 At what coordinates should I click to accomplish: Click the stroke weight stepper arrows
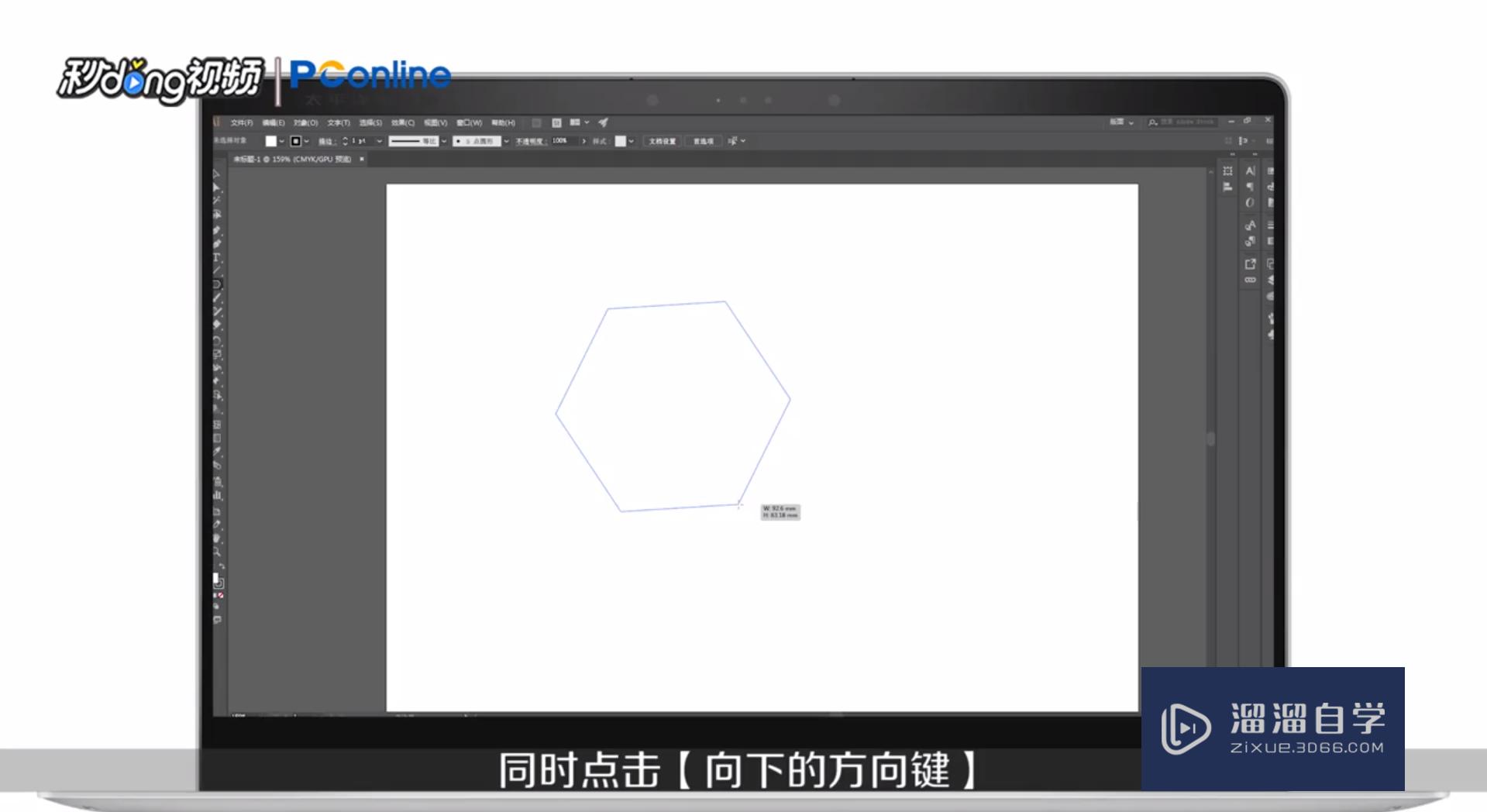click(x=345, y=141)
